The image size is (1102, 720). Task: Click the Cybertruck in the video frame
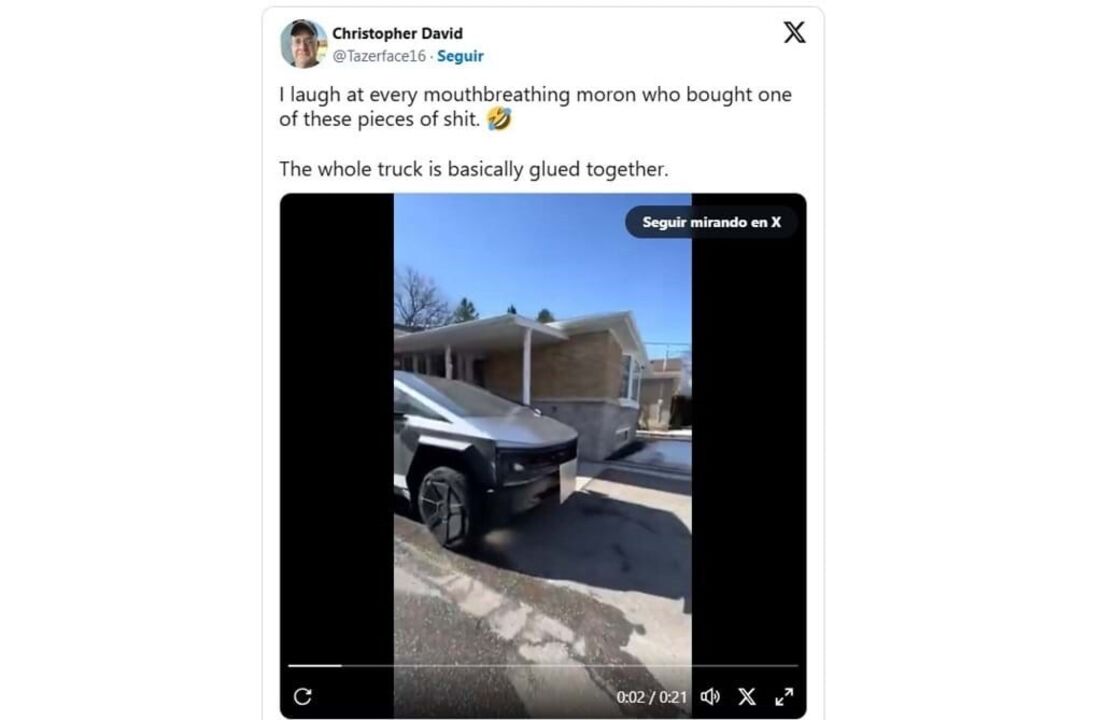click(x=485, y=457)
